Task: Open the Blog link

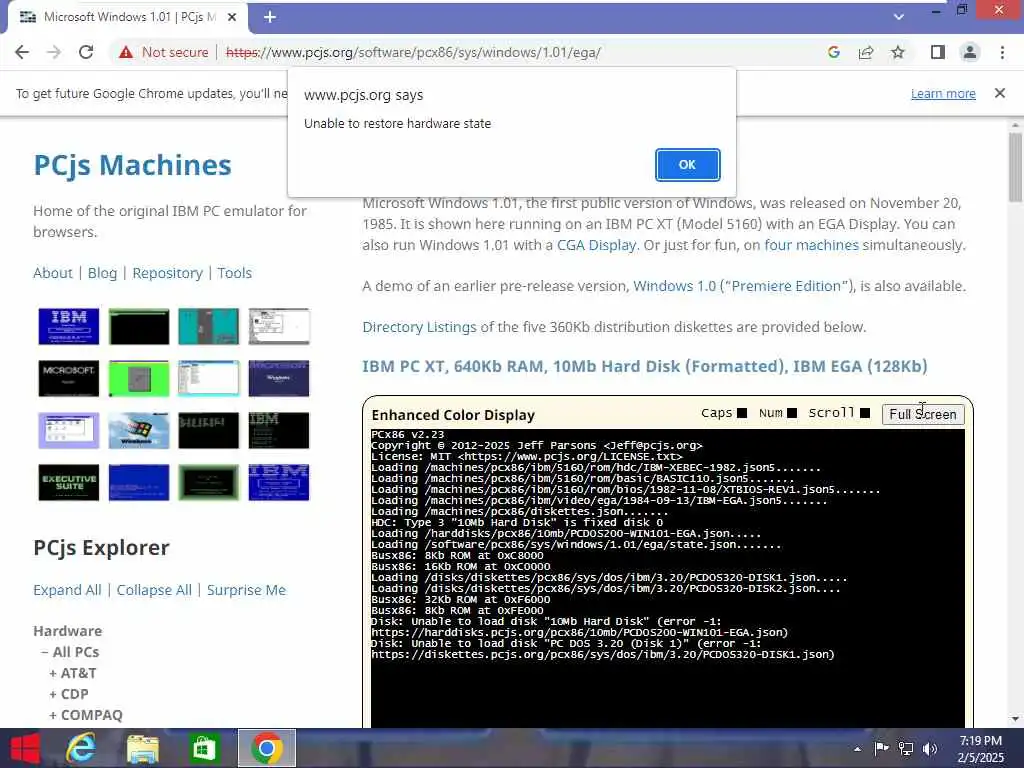Action: click(x=103, y=273)
